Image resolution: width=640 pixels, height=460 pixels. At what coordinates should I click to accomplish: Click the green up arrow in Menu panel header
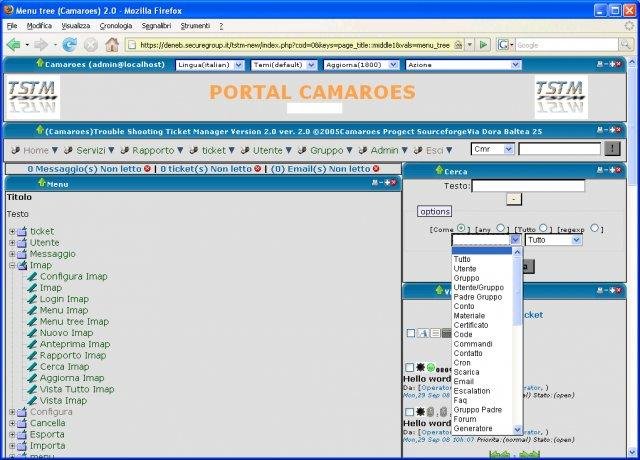[x=41, y=183]
